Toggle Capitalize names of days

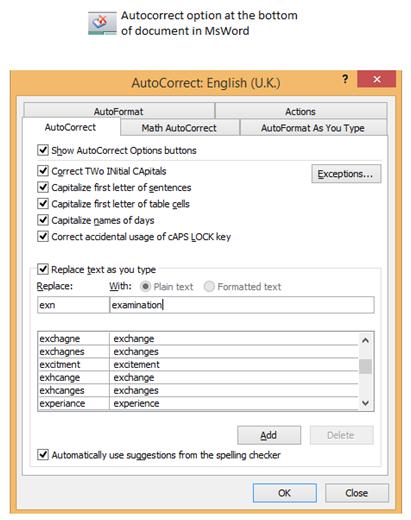43,220
